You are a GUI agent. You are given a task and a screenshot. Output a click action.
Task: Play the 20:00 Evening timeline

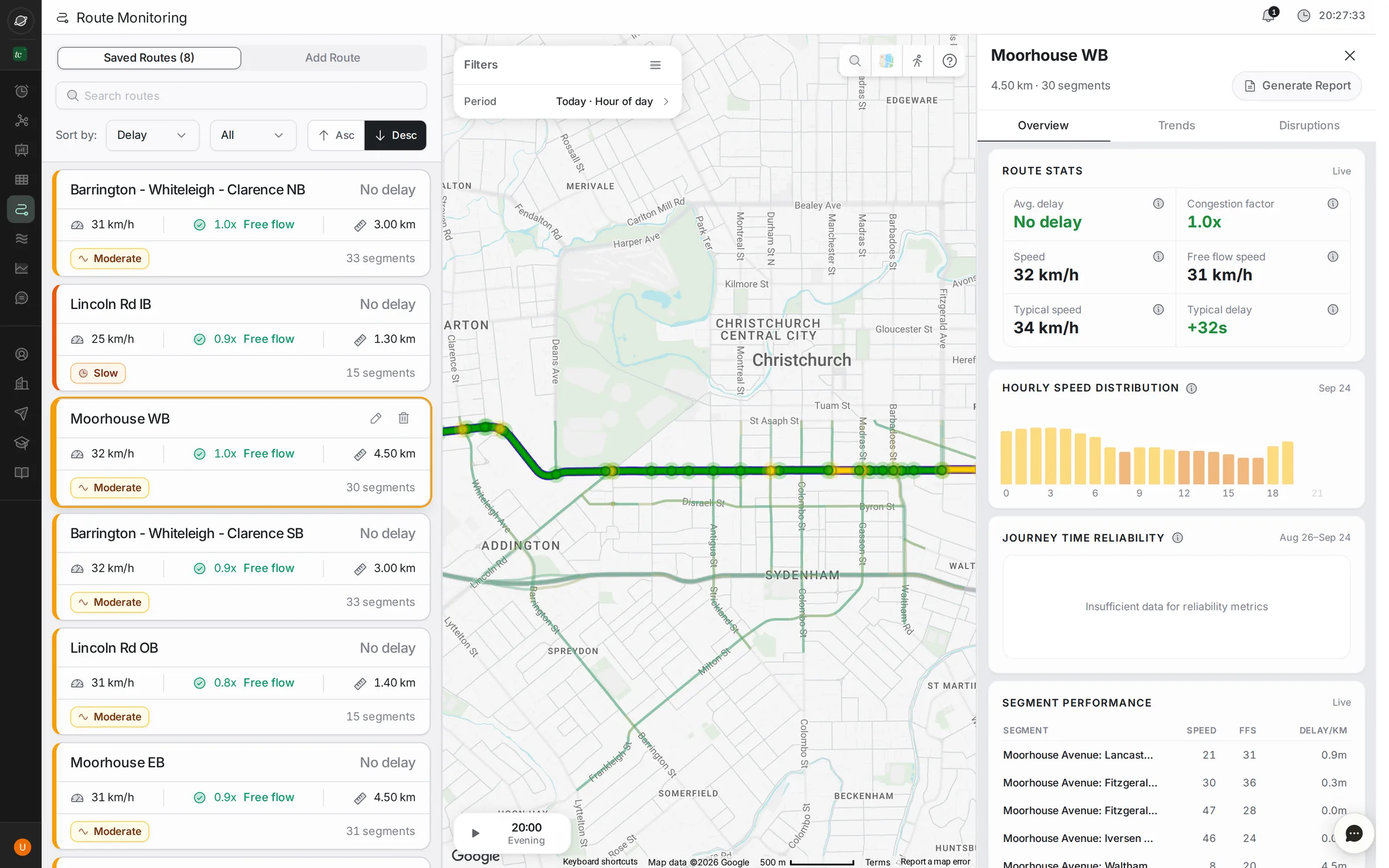pyautogui.click(x=475, y=833)
